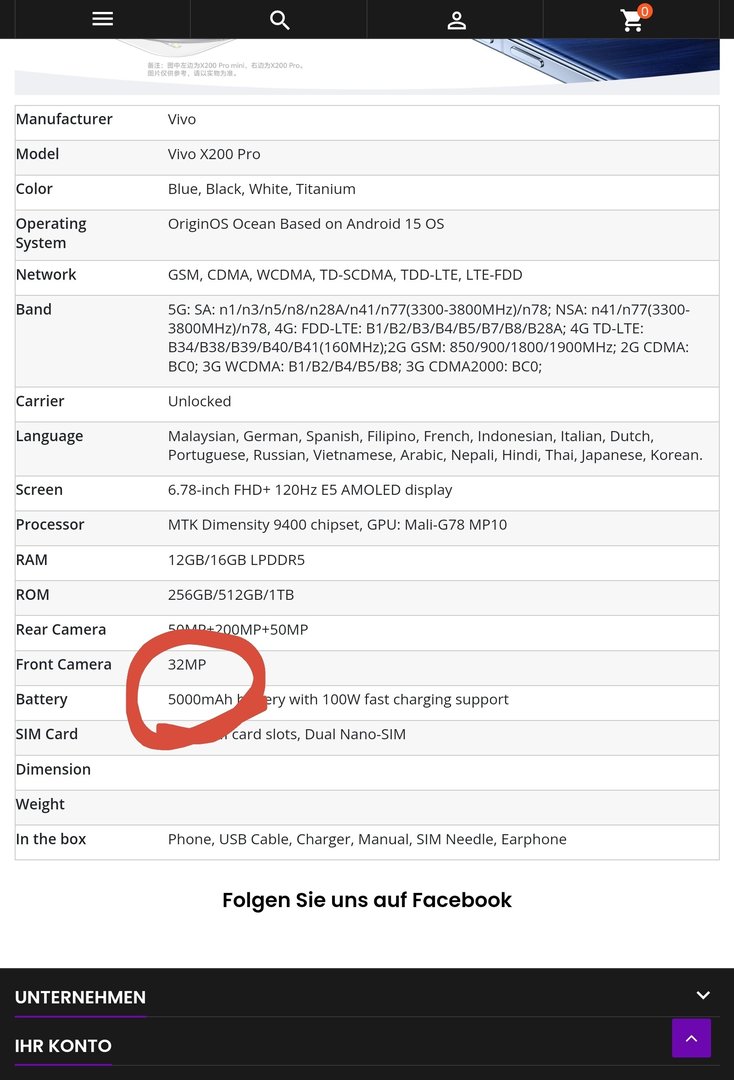734x1080 pixels.
Task: Click the purple scroll-to-top arrow button
Action: (x=691, y=1038)
